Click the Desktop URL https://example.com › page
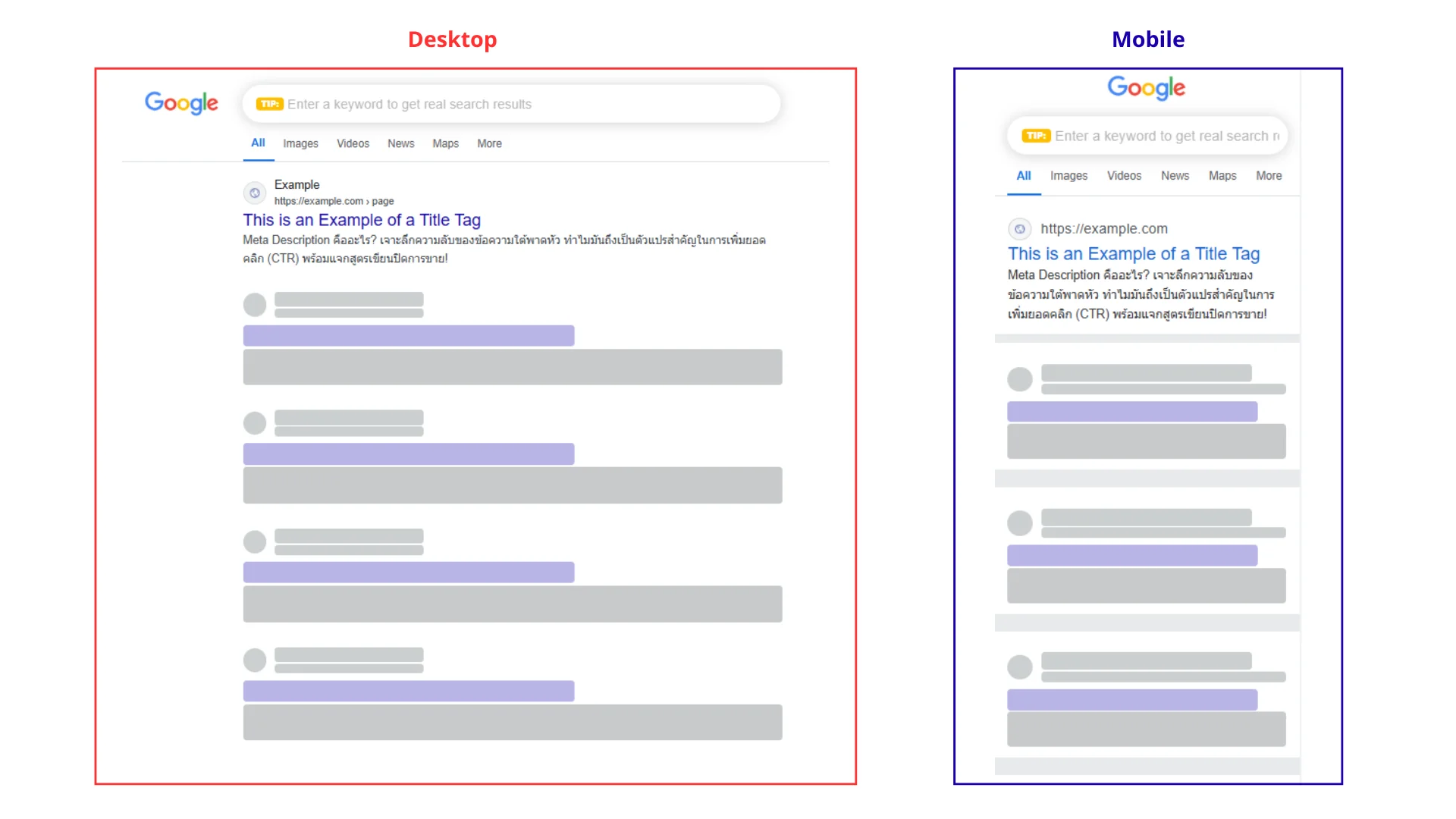1456x819 pixels. (x=334, y=201)
